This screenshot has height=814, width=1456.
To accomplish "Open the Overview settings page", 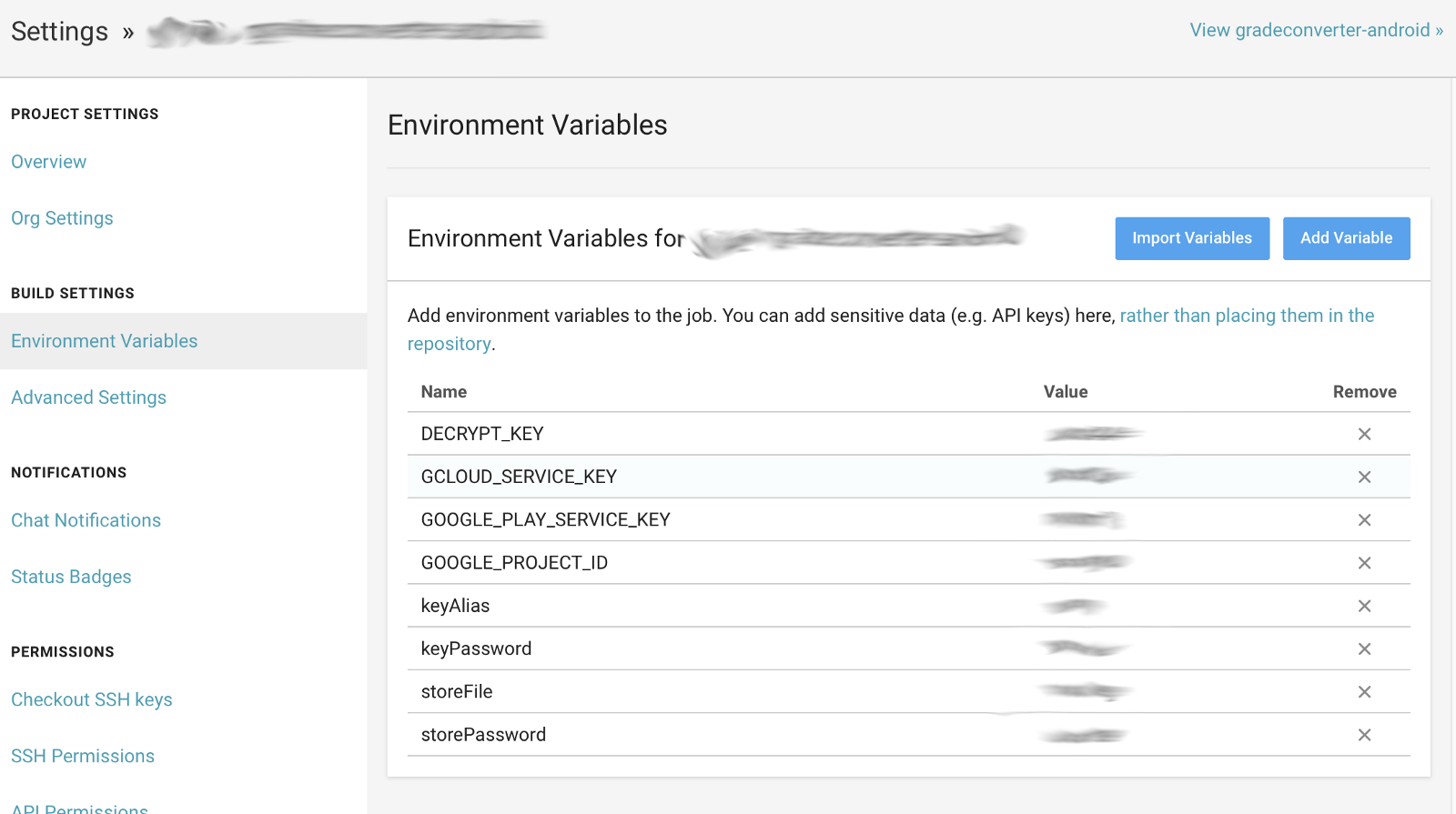I will tap(49, 162).
